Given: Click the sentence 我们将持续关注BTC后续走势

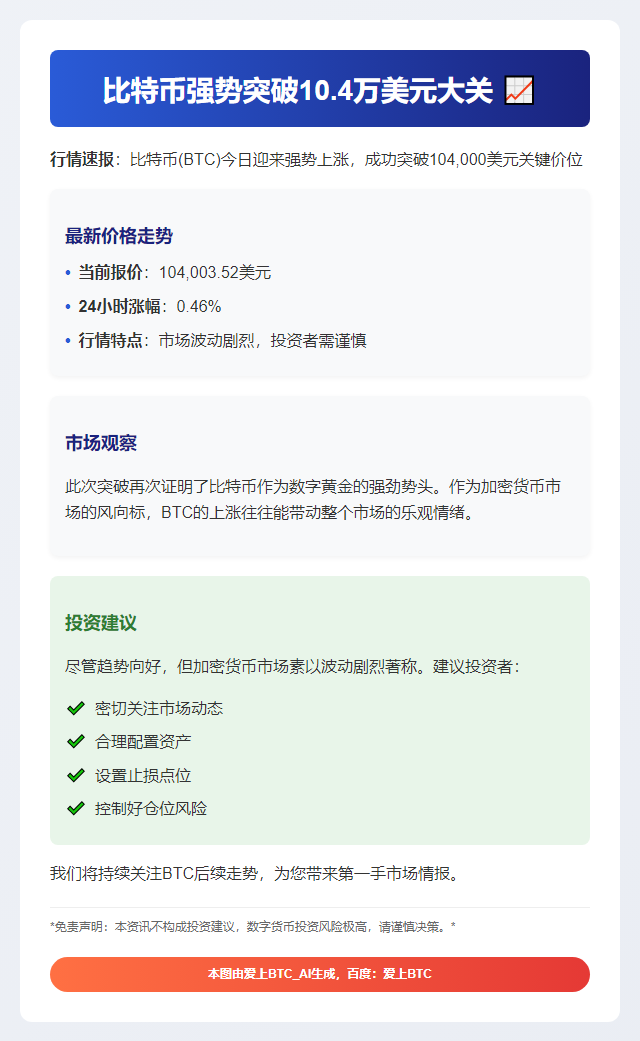Looking at the screenshot, I should [256, 873].
